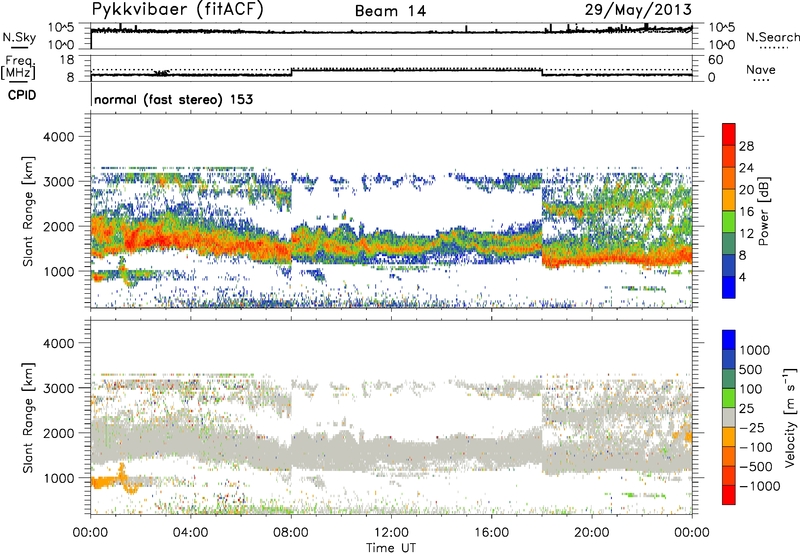Viewport: 800px width, 554px height.
Task: Click frequency step-down marker at 18:00
Action: click(x=542, y=72)
